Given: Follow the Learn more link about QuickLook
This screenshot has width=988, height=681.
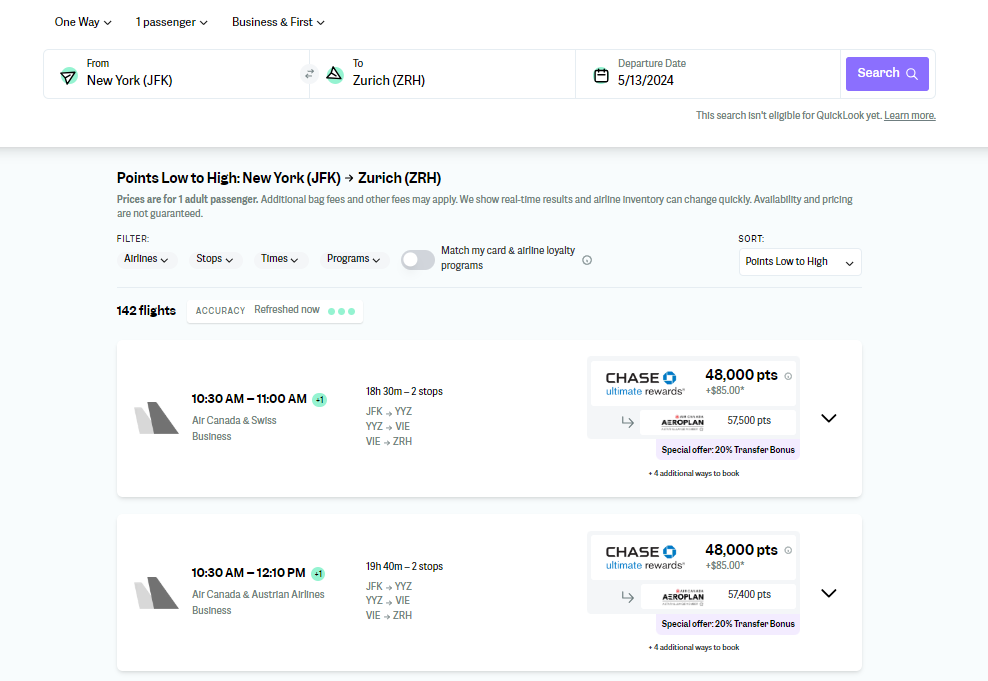Looking at the screenshot, I should click(x=909, y=116).
